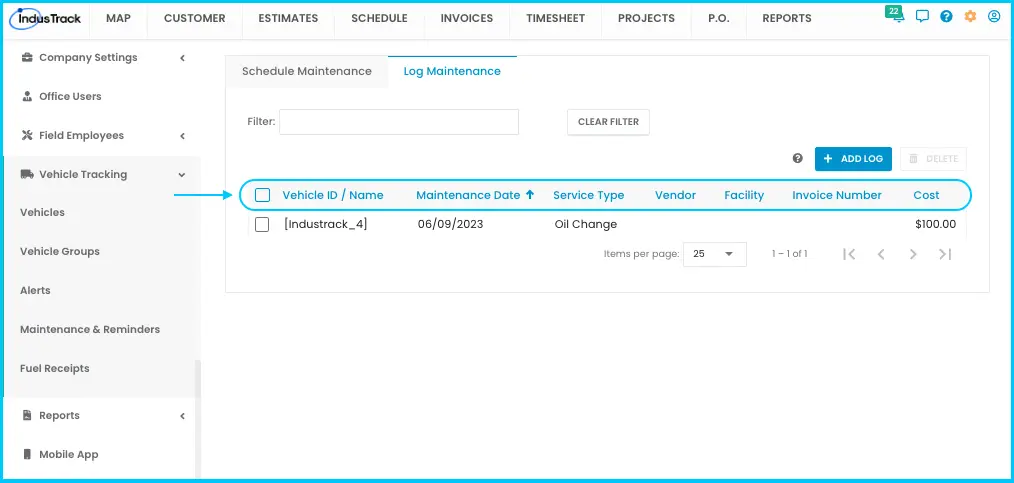Viewport: 1014px width, 483px height.
Task: Open the MAP menu
Action: tap(118, 19)
